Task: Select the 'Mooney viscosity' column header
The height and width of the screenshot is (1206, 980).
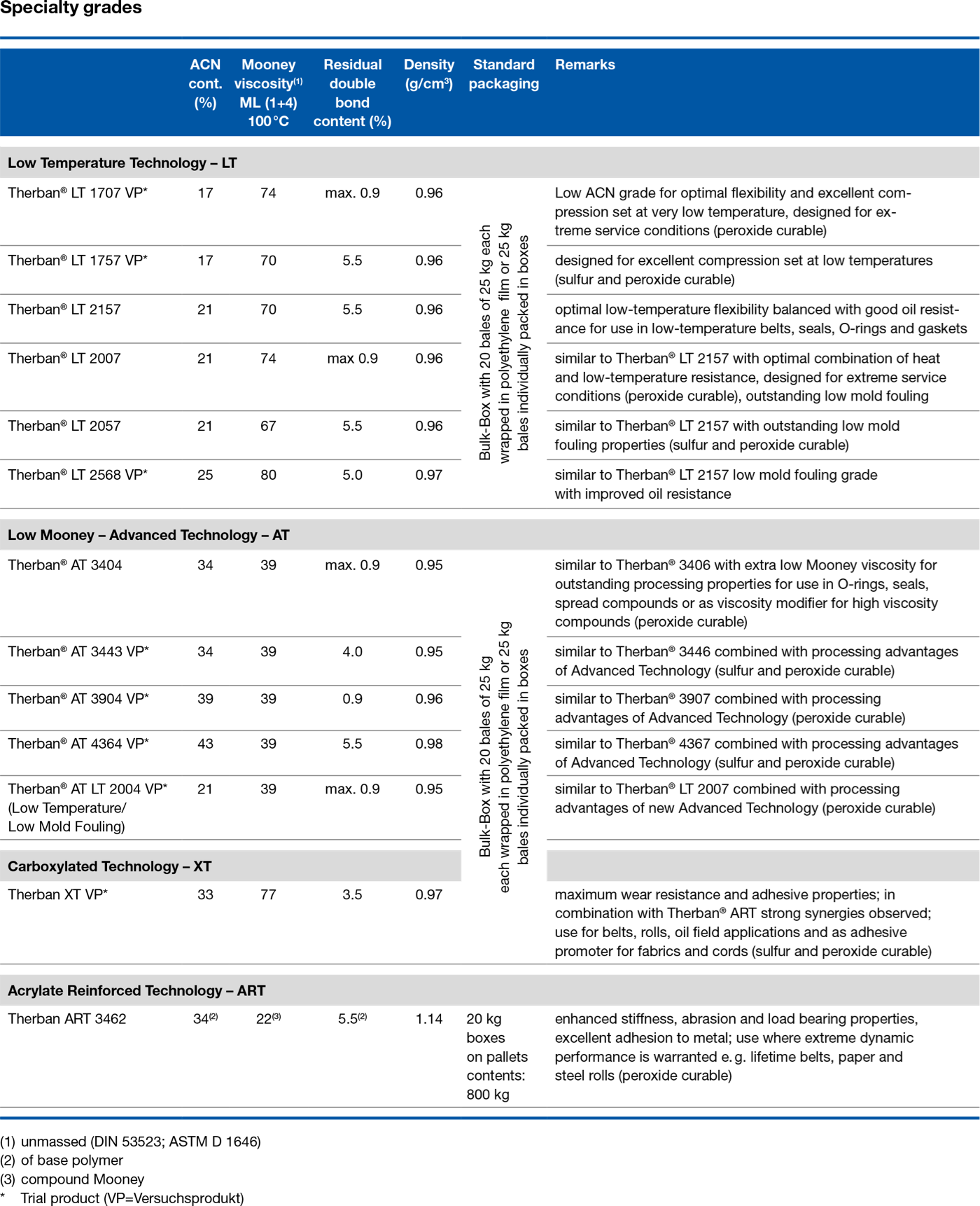Action: [268, 92]
